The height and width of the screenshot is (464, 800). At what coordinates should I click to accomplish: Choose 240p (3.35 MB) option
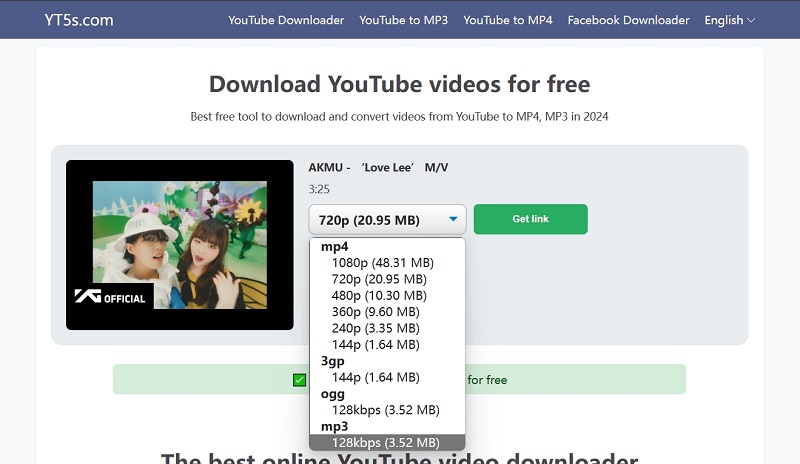point(387,328)
